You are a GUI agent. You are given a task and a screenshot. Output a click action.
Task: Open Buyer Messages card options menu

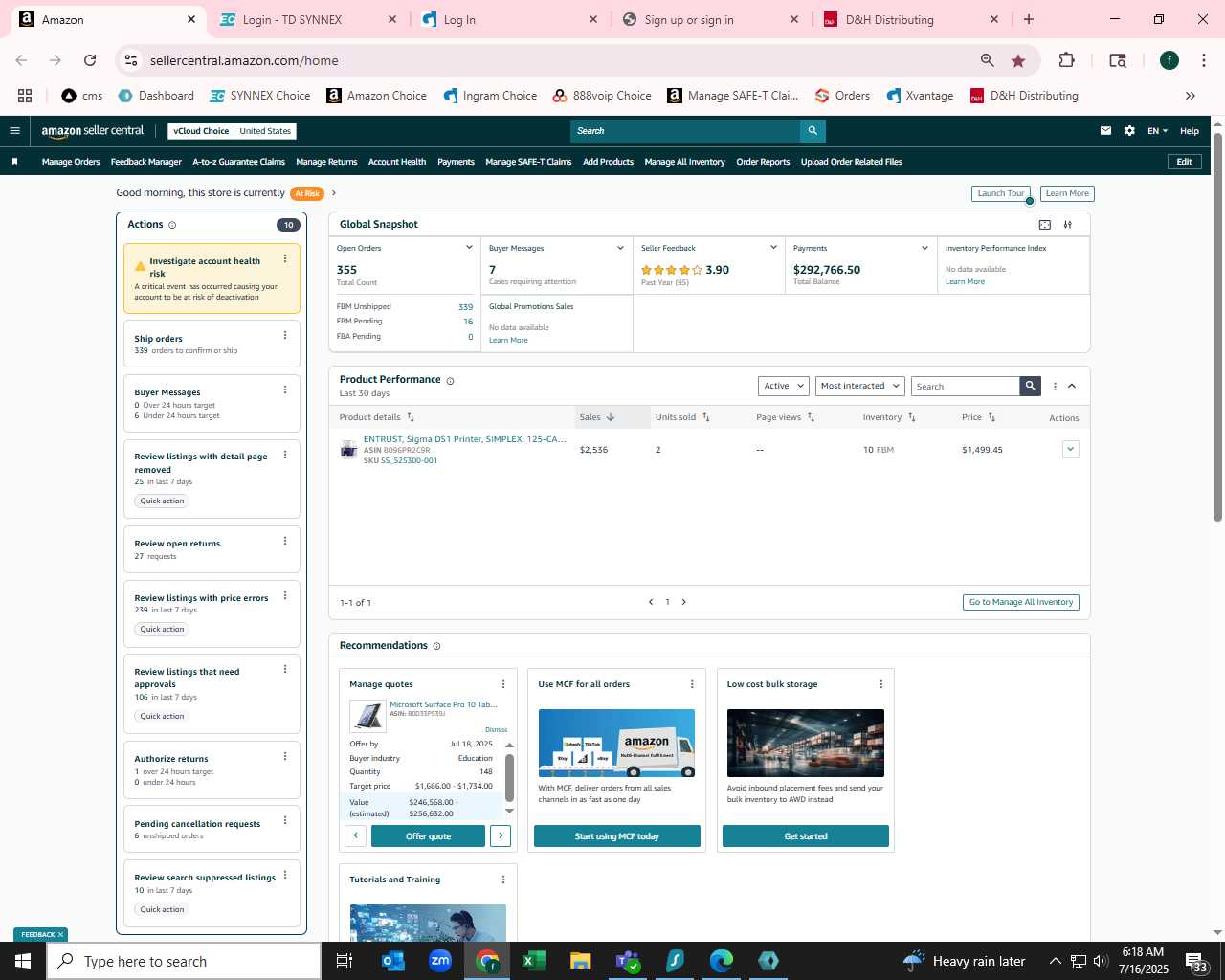pyautogui.click(x=285, y=390)
